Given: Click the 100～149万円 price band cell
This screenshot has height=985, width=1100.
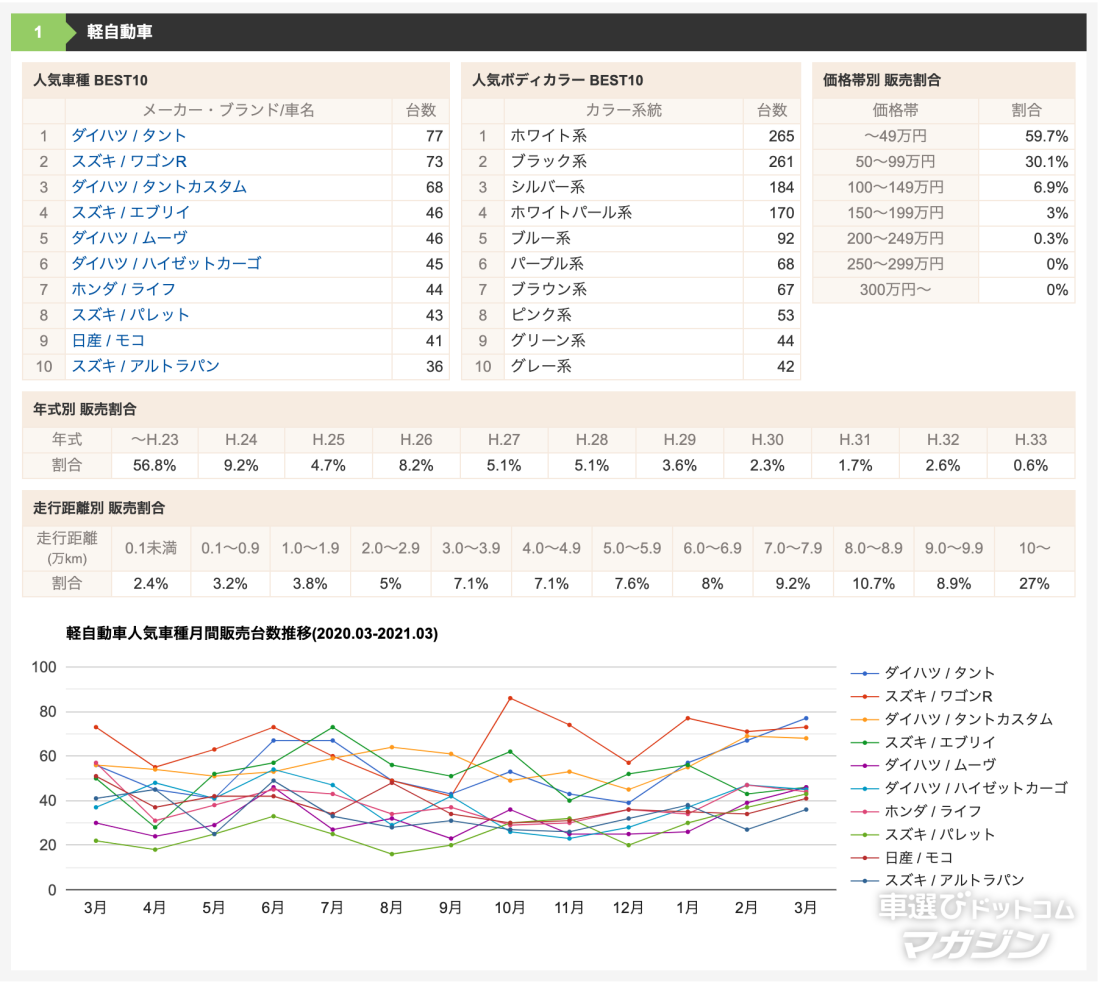Looking at the screenshot, I should (896, 187).
